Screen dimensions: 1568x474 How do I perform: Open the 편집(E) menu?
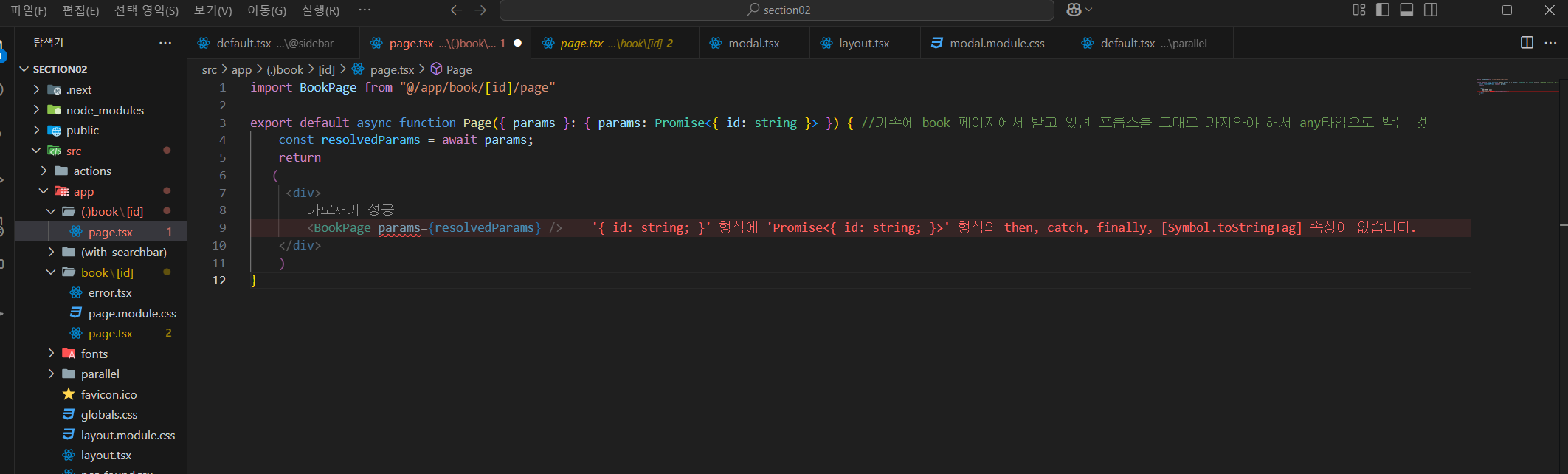coord(80,10)
